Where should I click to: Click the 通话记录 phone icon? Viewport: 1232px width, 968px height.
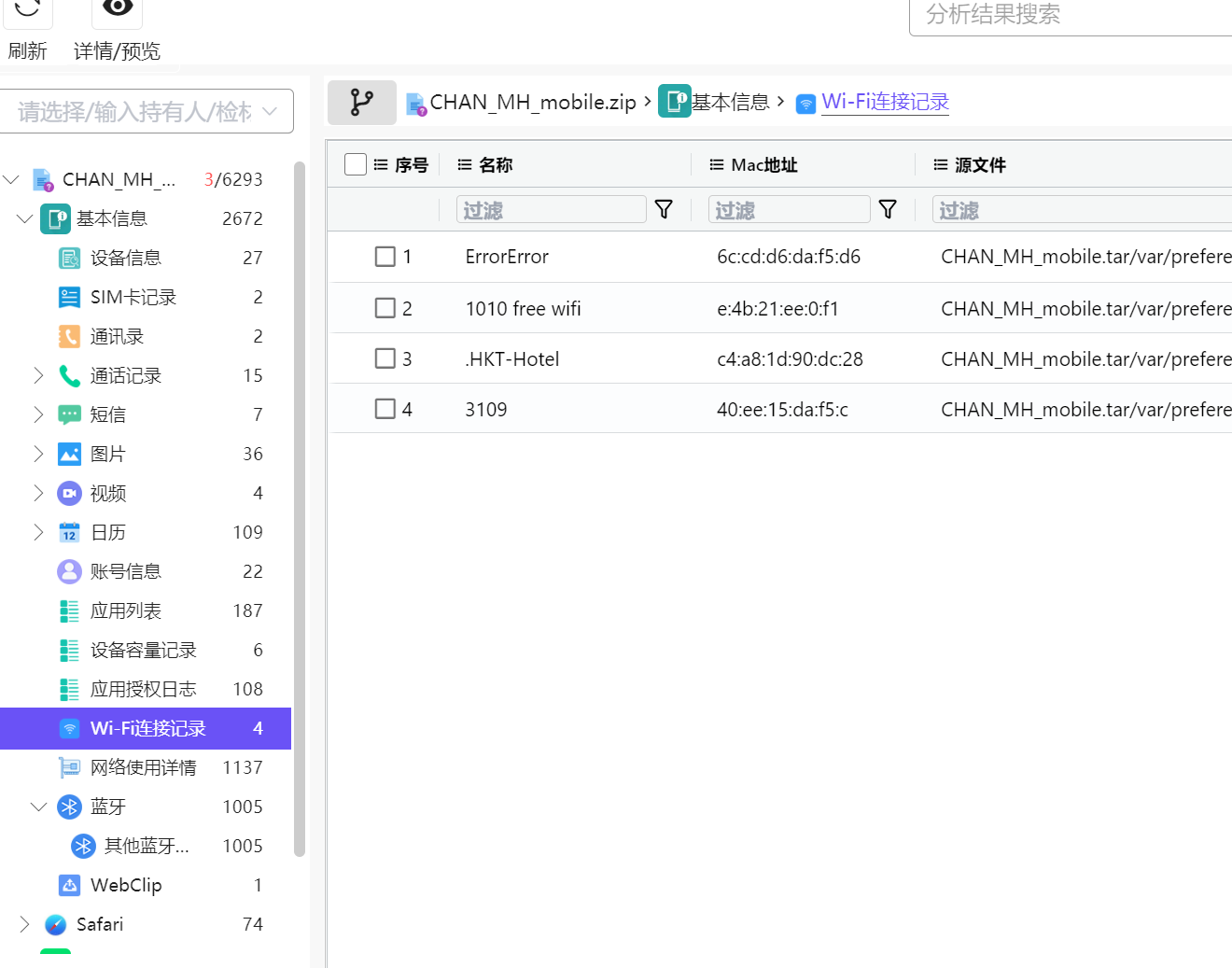tap(69, 375)
